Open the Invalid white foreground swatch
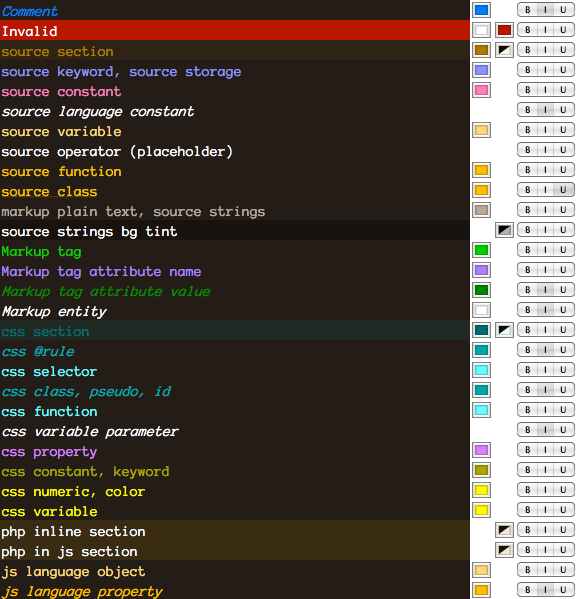580x599 pixels. tap(481, 30)
